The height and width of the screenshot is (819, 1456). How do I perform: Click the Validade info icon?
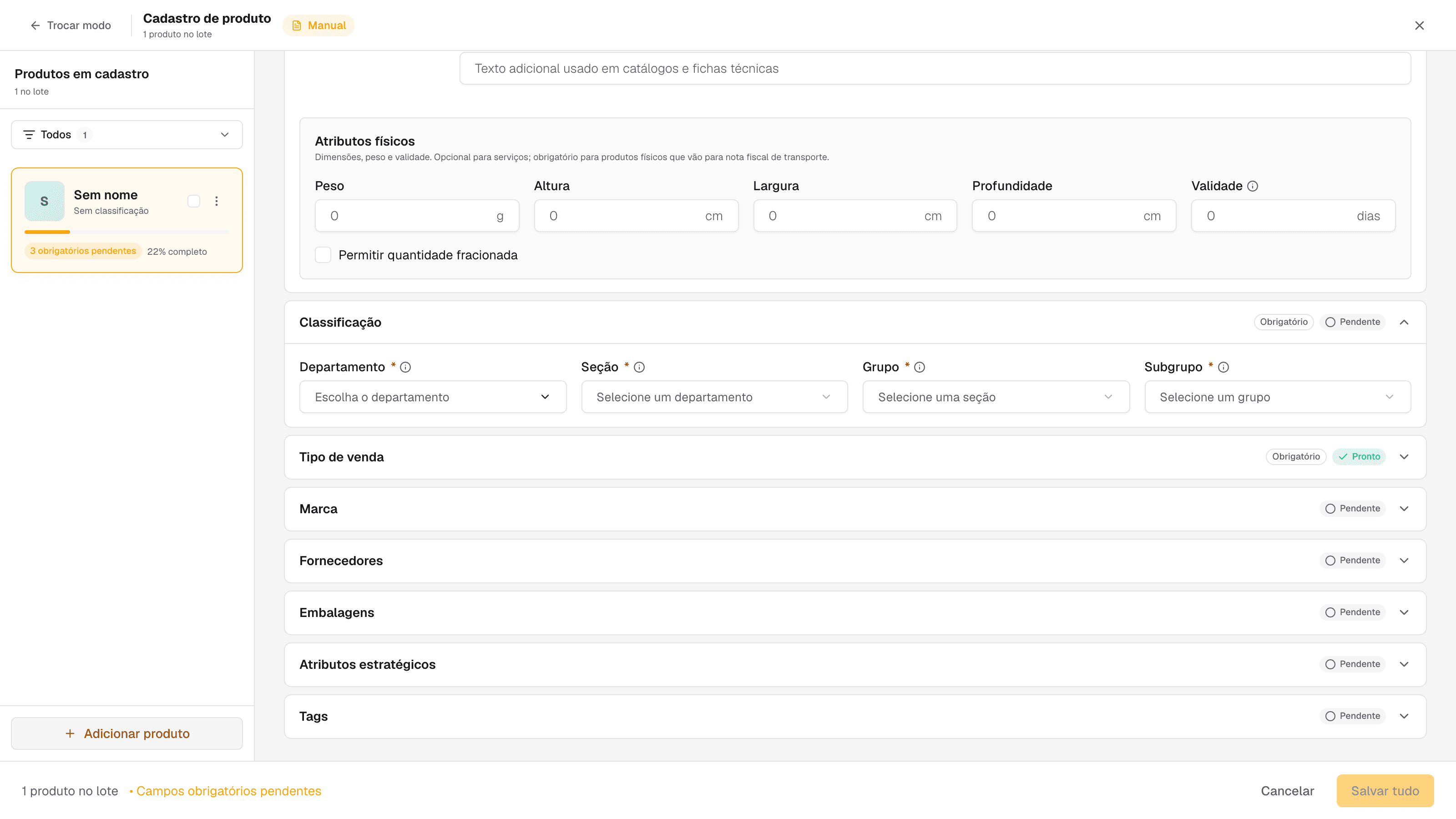coord(1253,186)
